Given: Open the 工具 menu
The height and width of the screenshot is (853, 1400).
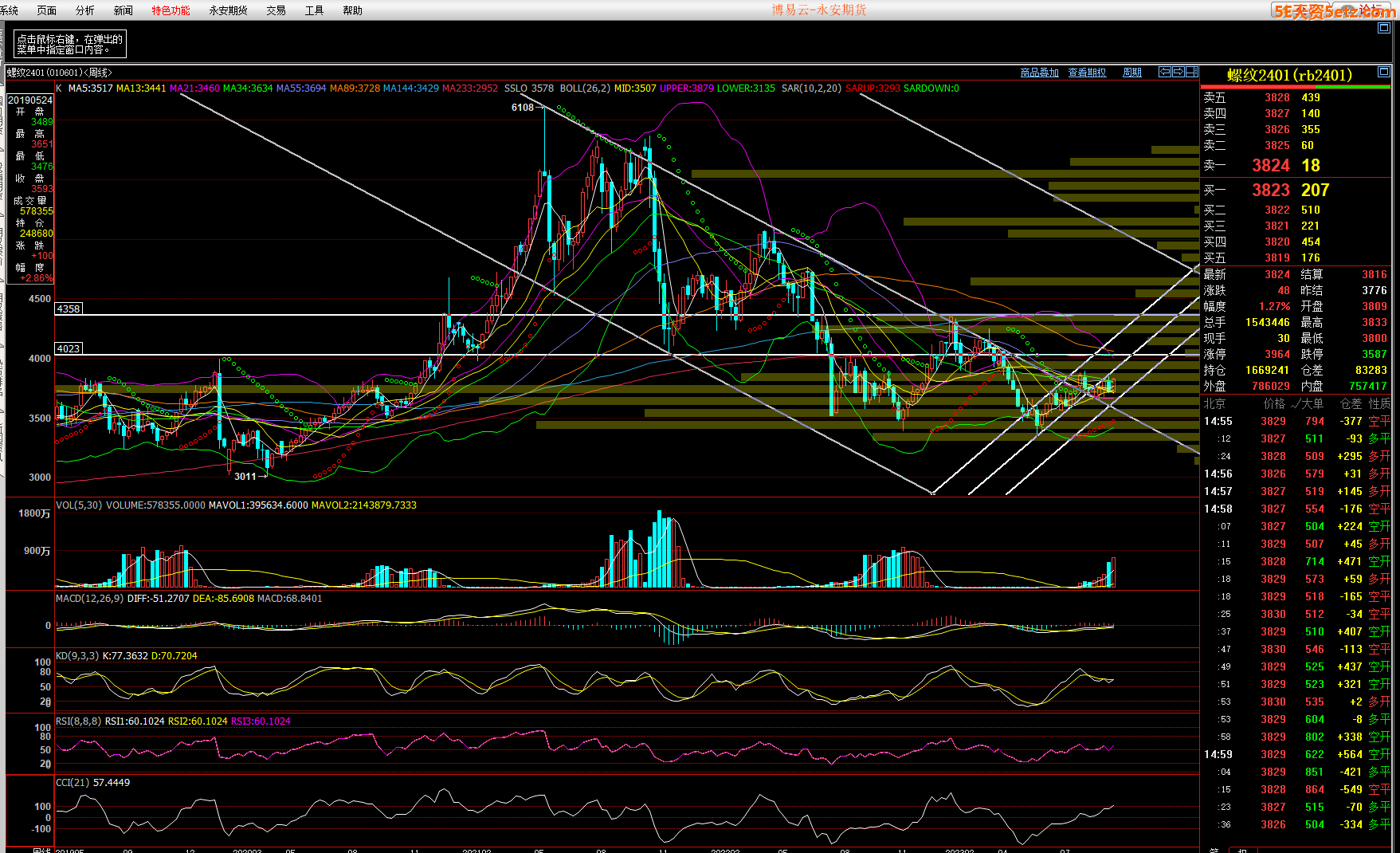Looking at the screenshot, I should tap(314, 10).
